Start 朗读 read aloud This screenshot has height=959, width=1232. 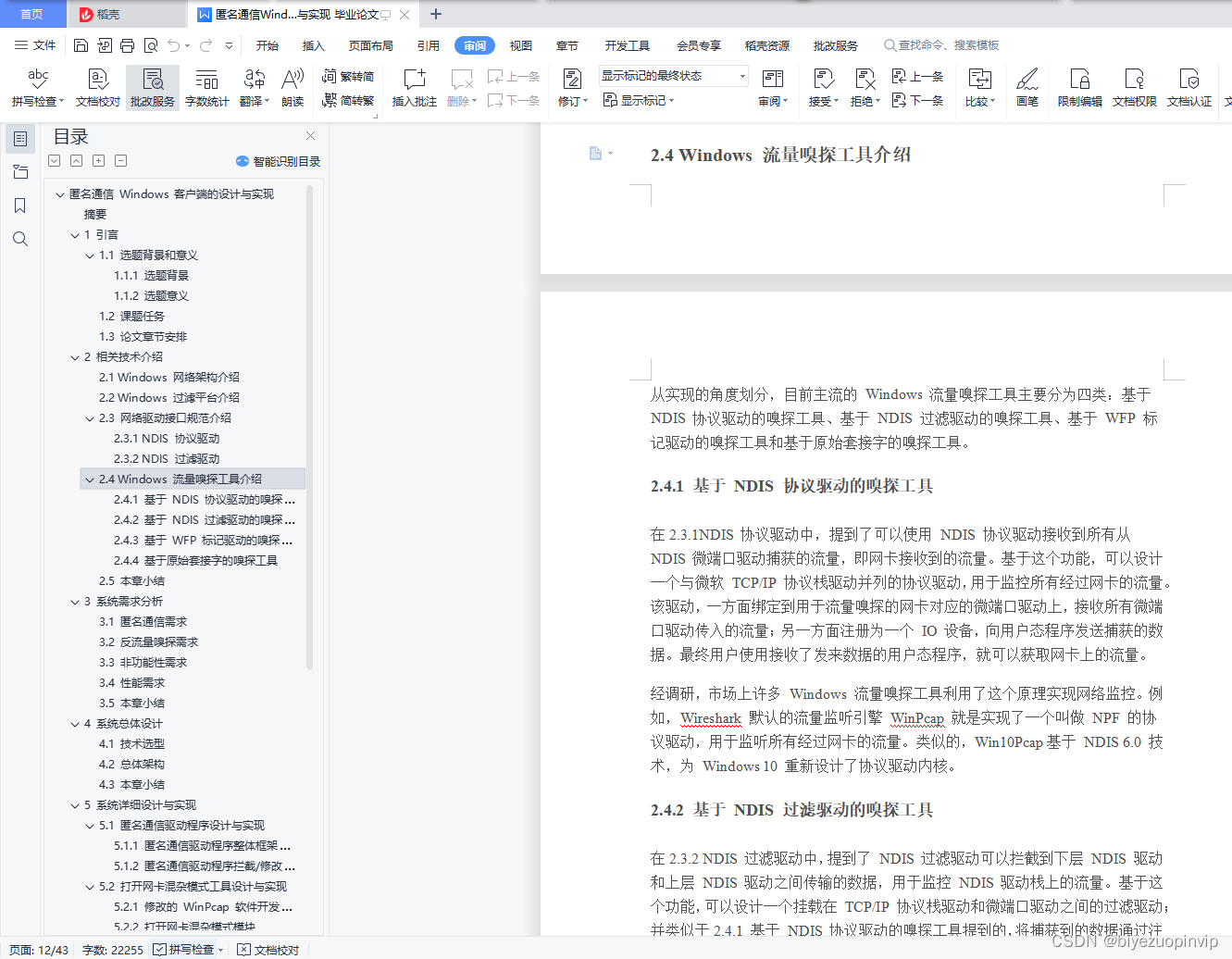[x=292, y=88]
